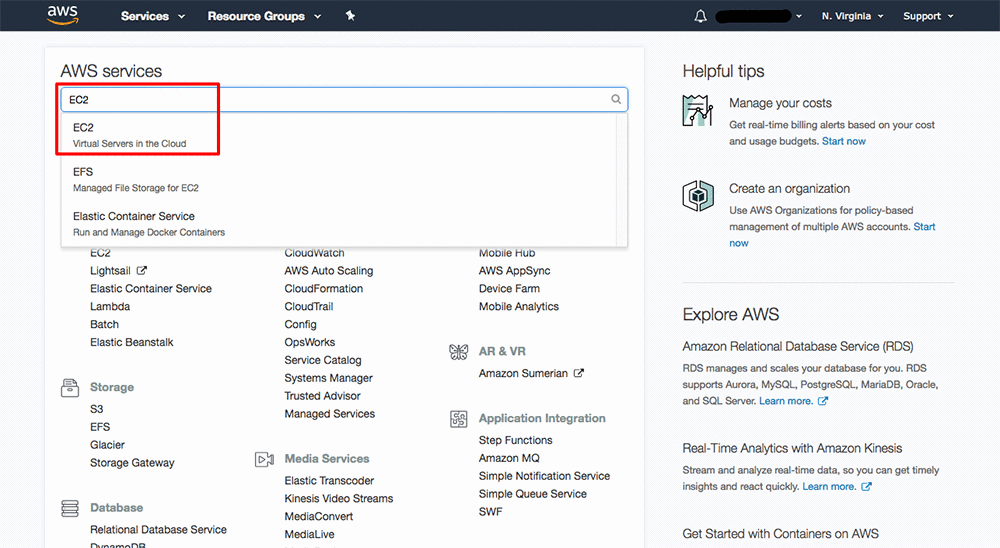
Task: Open S3 storage service
Action: click(96, 409)
